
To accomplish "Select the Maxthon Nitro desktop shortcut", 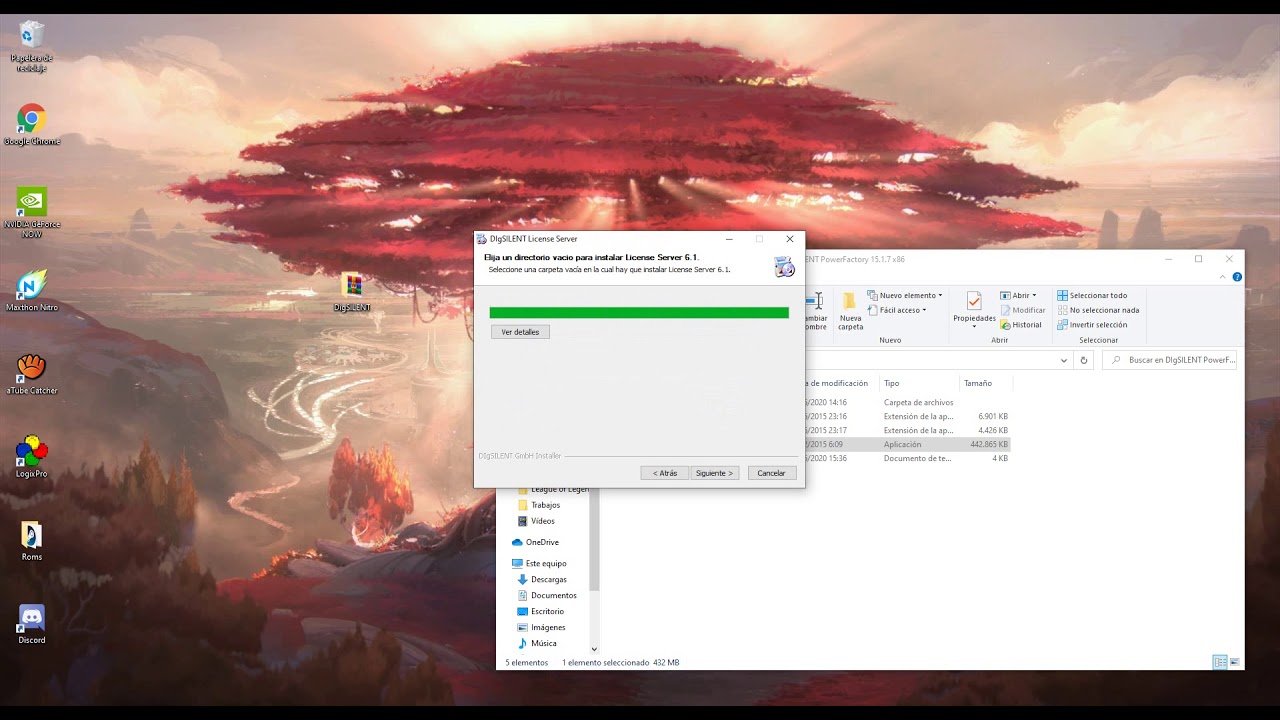I will [32, 290].
